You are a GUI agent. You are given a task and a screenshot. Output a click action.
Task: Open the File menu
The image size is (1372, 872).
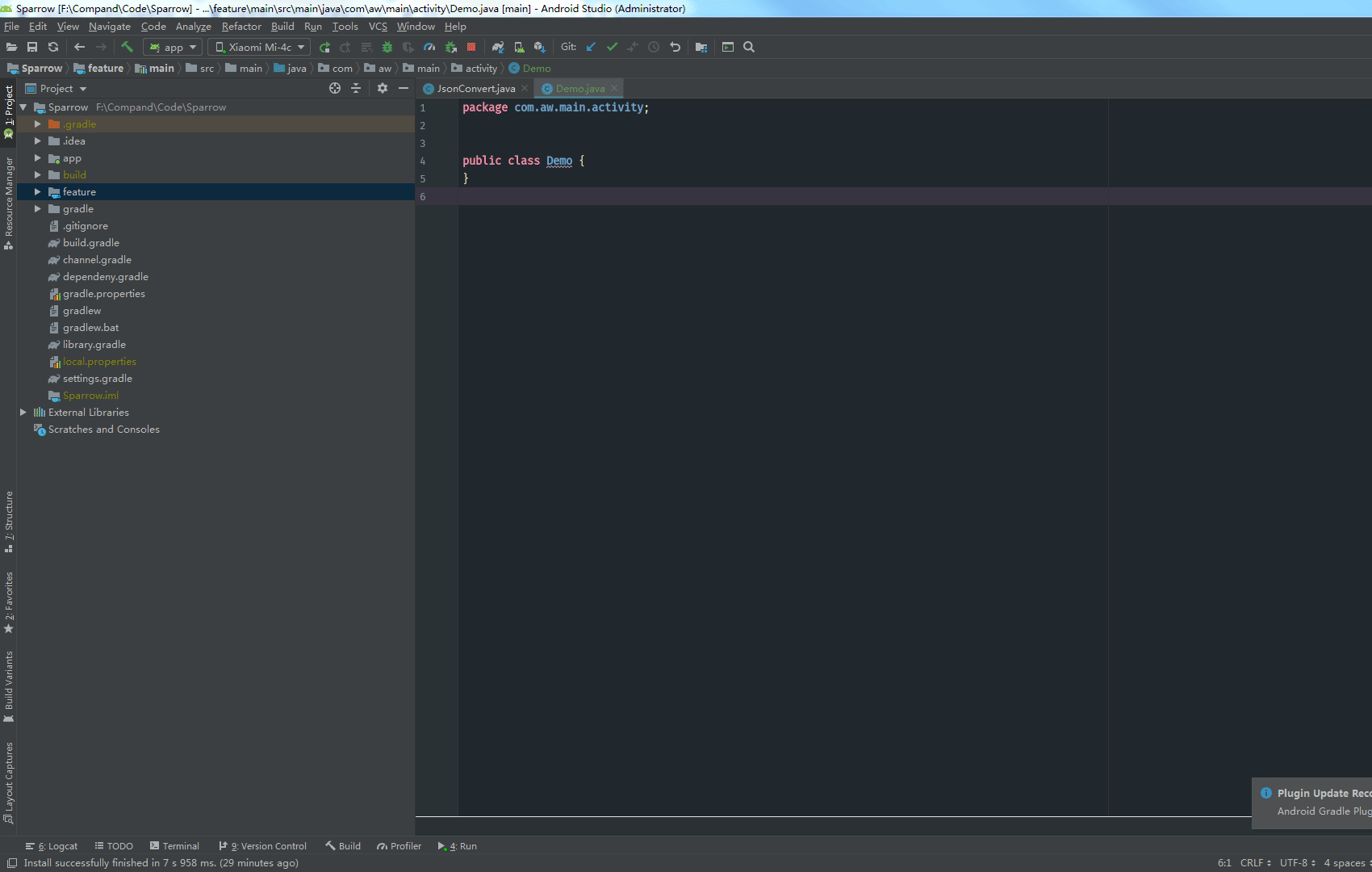click(x=11, y=27)
